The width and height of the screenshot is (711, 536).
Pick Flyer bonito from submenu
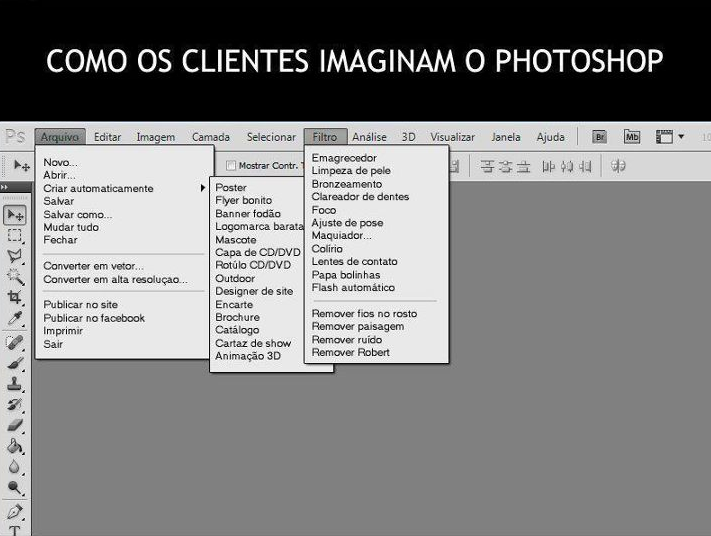[243, 200]
